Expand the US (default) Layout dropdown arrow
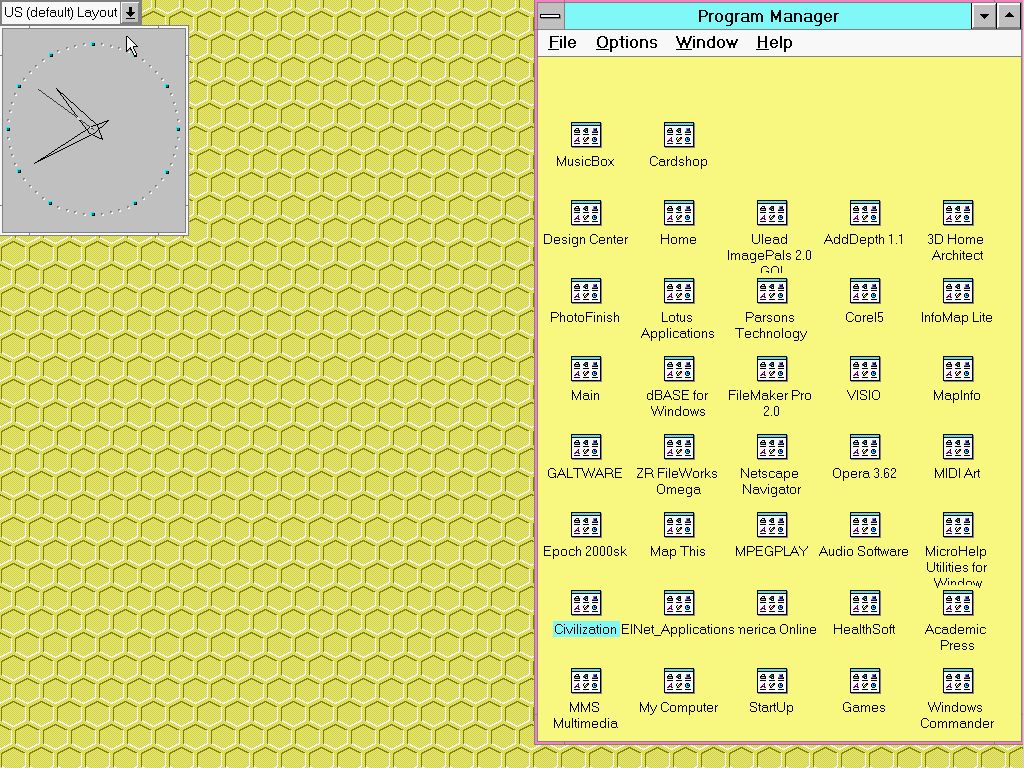Image resolution: width=1024 pixels, height=768 pixels. (130, 13)
